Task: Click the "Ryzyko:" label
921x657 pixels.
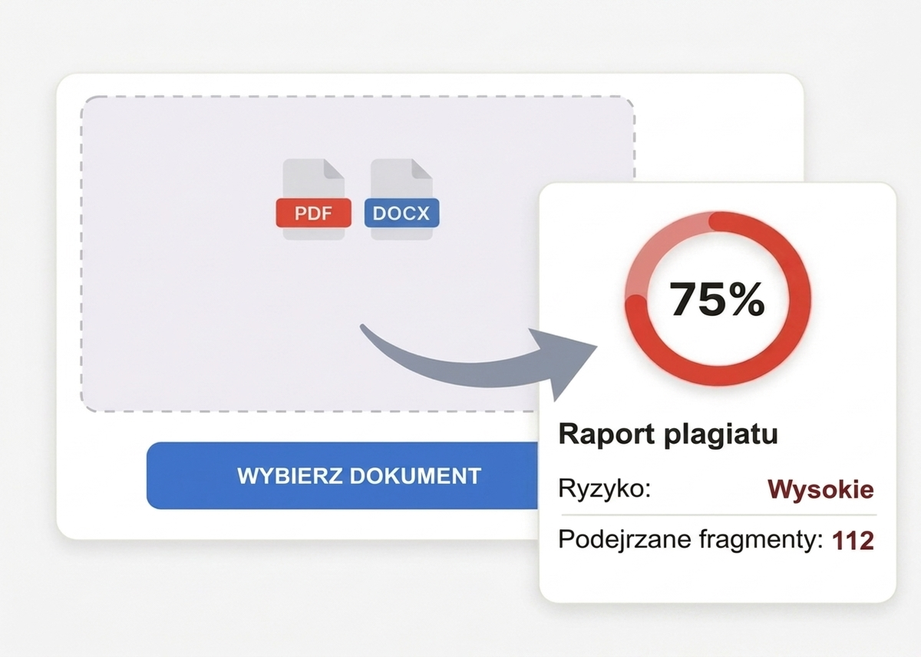Action: [604, 488]
